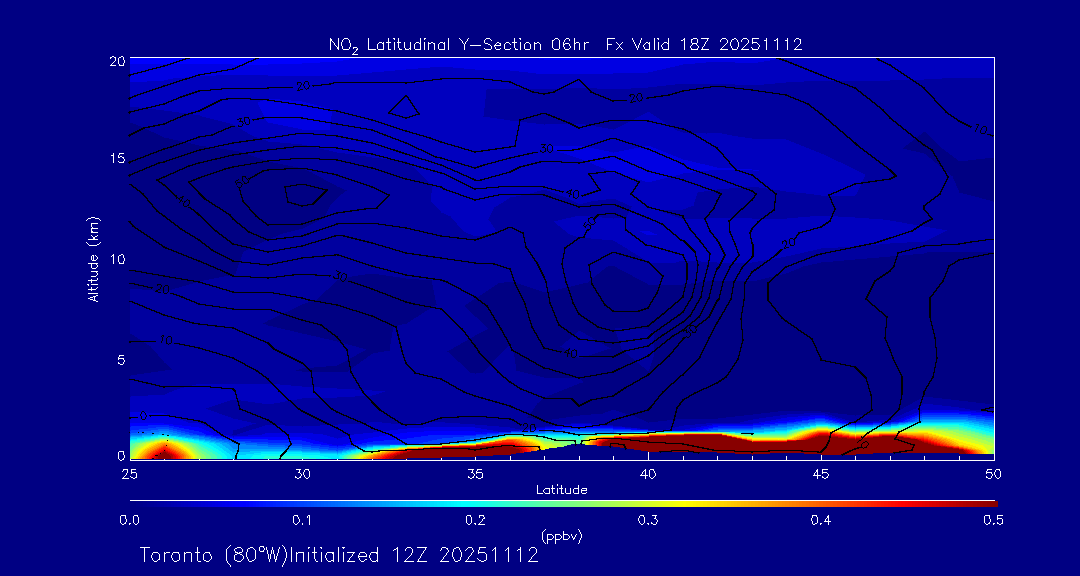1080x576 pixels.
Task: Click the (ppbv) units label
Action: click(x=562, y=536)
